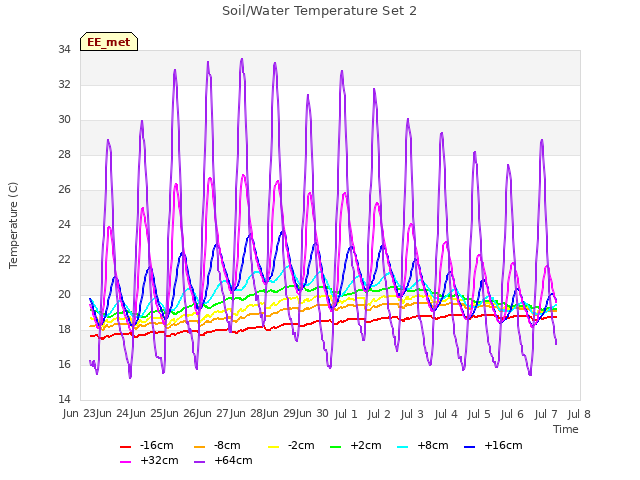
Task: Click the Jul 2 x-axis label
Action: 379,414
